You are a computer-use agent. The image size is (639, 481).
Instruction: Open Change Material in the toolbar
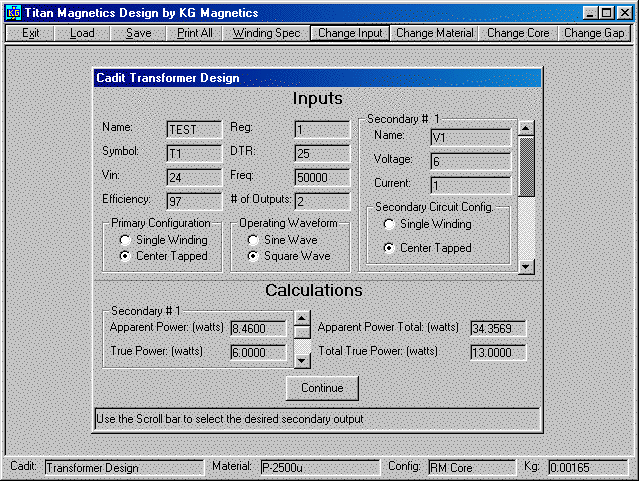coord(434,33)
